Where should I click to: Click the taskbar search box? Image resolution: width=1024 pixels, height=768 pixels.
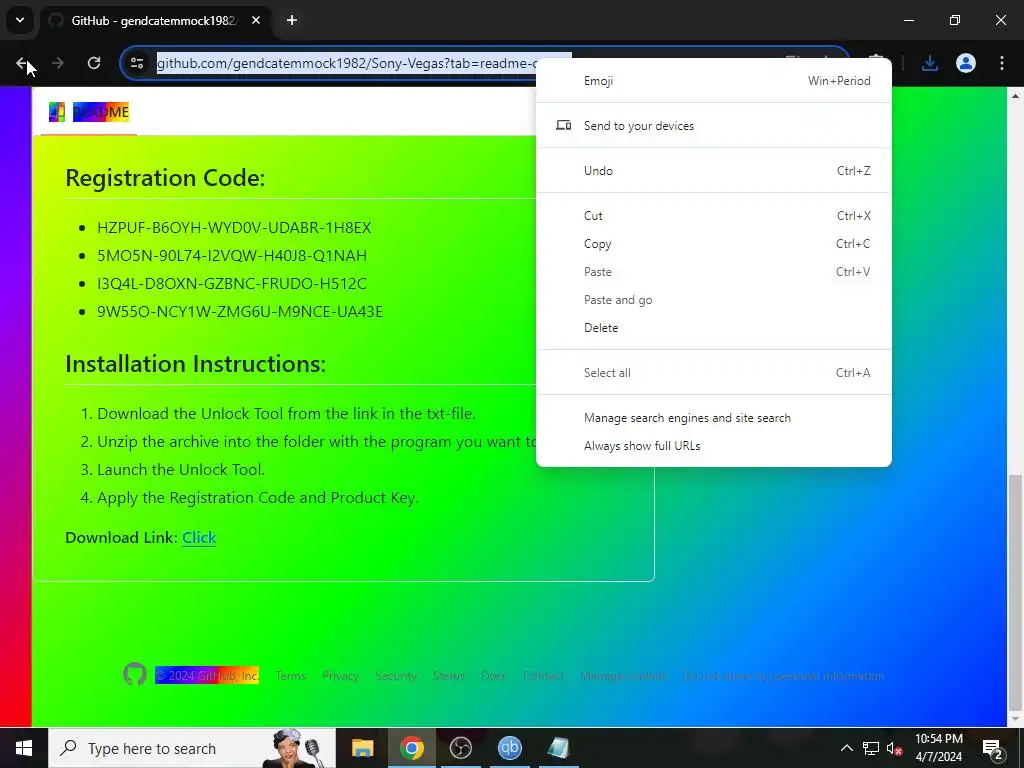click(x=192, y=748)
